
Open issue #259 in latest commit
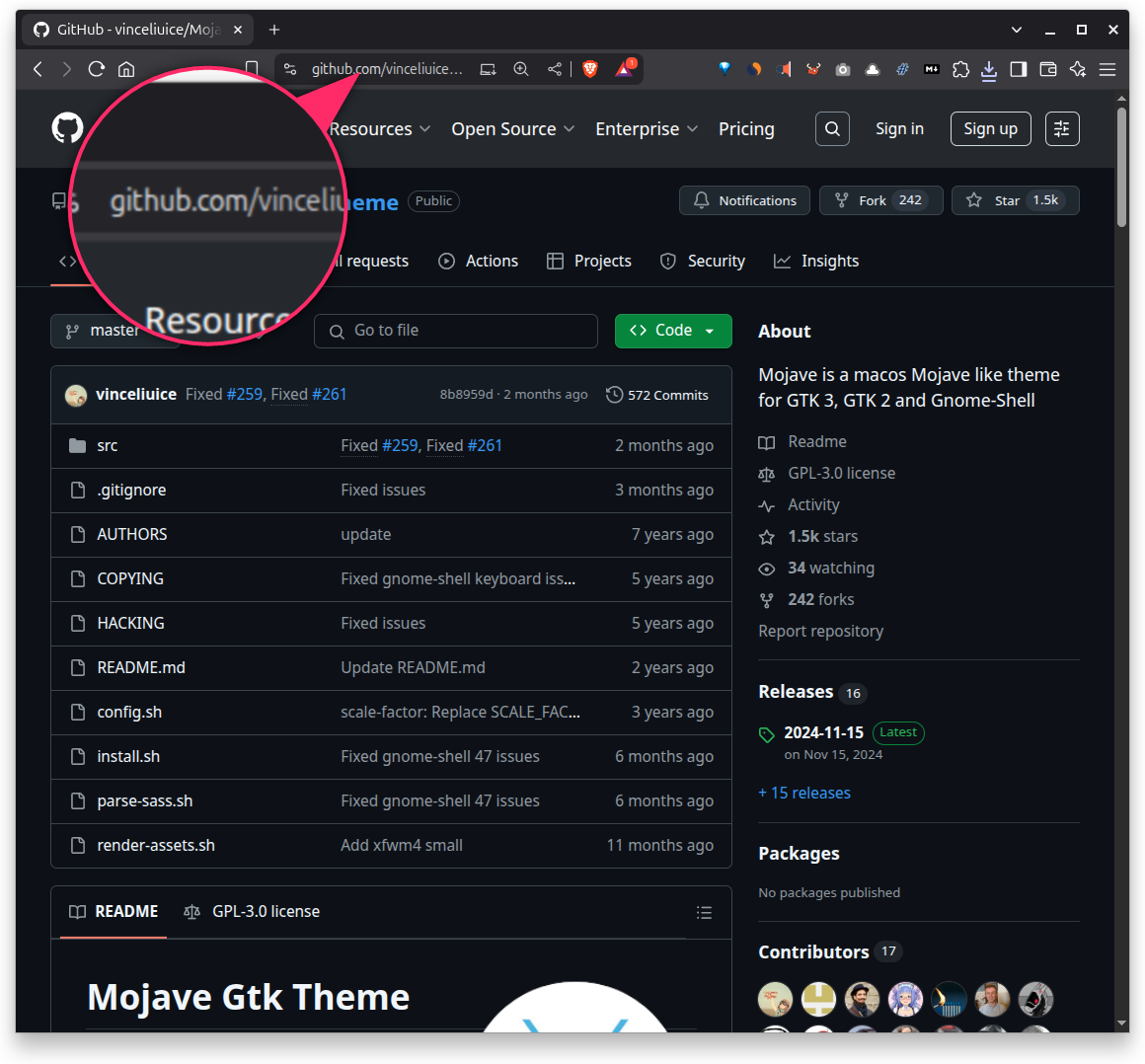click(x=244, y=395)
